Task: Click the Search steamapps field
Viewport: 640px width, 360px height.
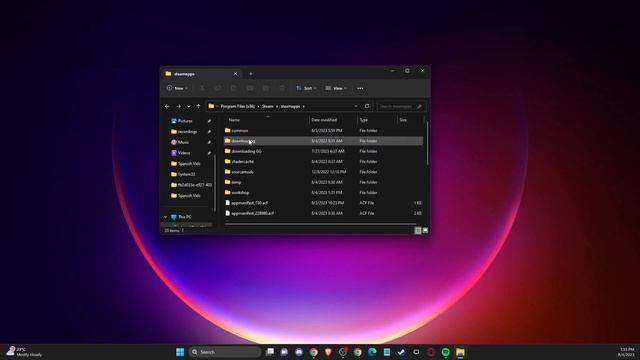Action: pos(401,106)
